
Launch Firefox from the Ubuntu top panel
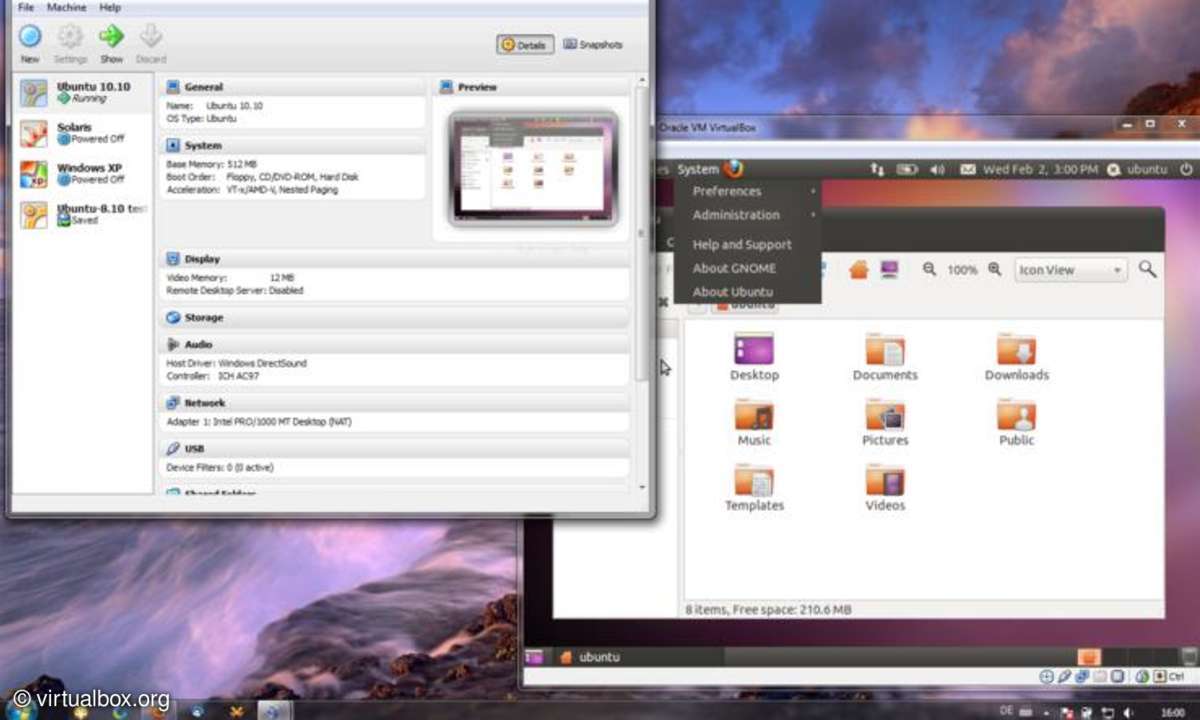(x=735, y=169)
